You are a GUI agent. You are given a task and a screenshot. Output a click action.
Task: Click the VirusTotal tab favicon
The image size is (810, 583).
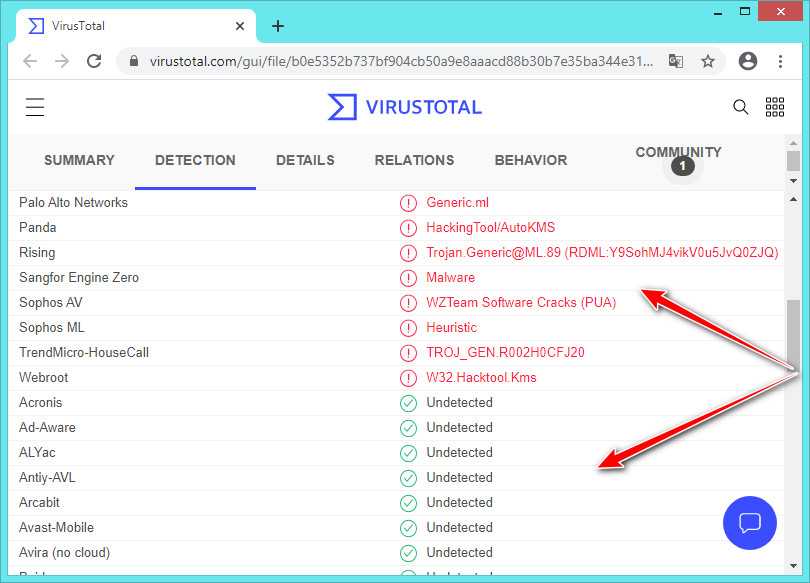(36, 26)
